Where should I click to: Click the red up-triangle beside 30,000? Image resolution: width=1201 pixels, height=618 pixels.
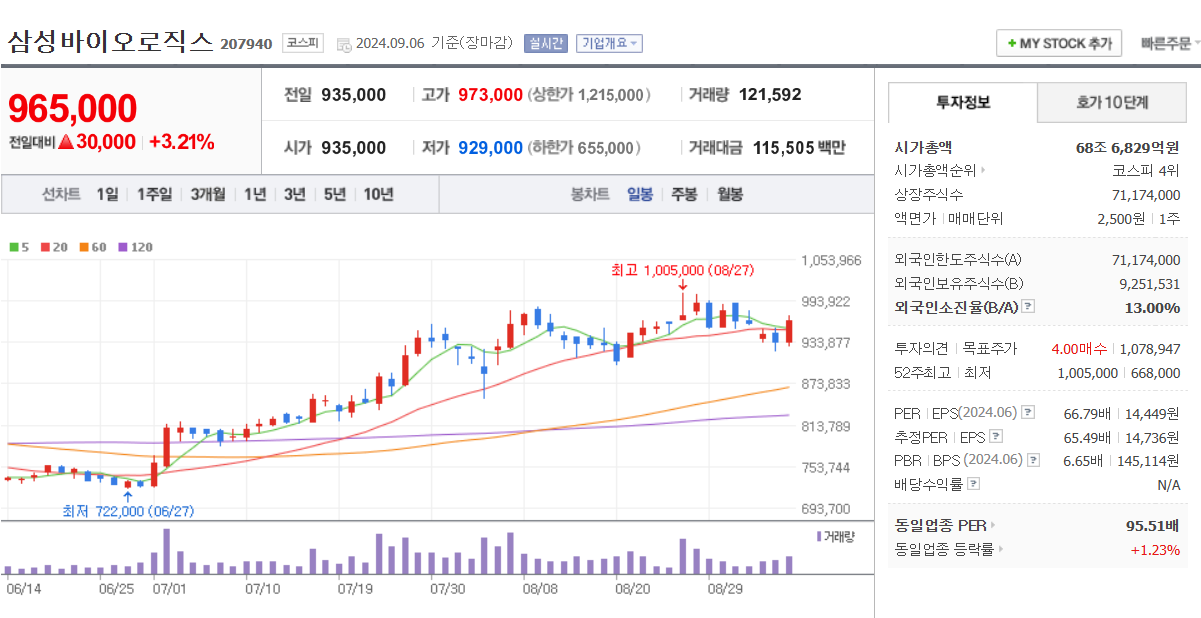(66, 142)
